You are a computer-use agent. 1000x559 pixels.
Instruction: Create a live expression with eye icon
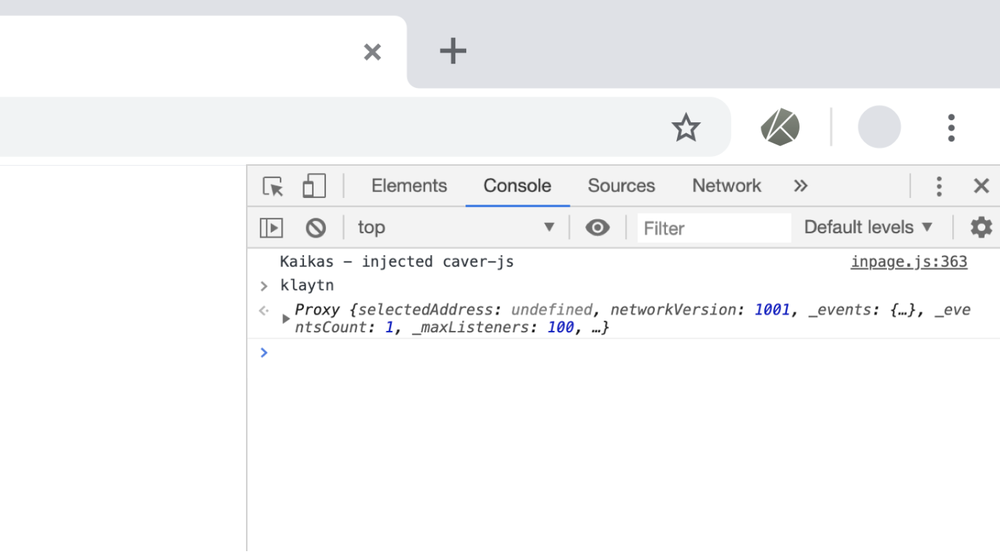[x=597, y=228]
